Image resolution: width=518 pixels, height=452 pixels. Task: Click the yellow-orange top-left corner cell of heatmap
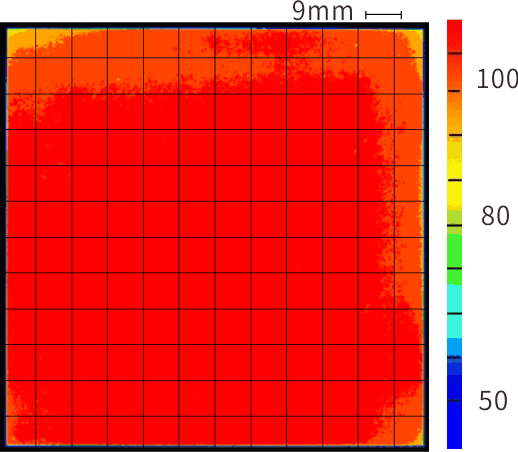[x=21, y=43]
